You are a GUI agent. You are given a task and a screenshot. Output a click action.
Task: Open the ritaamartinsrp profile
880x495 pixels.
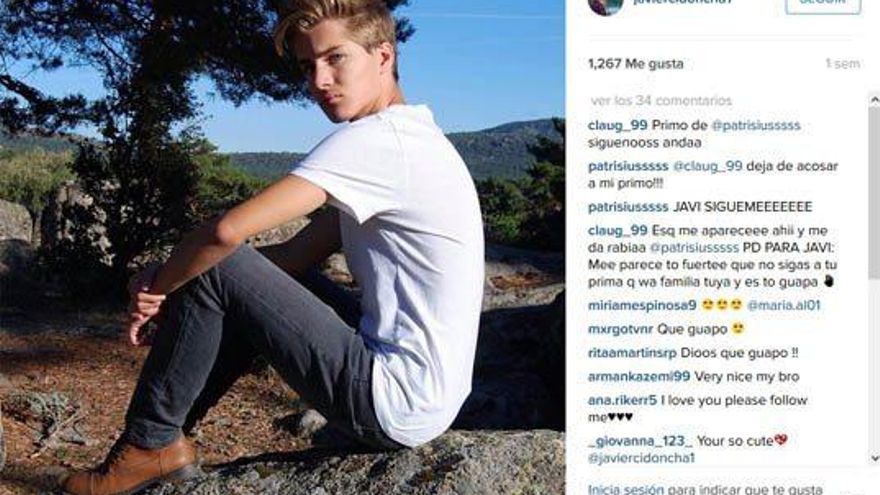pos(632,354)
